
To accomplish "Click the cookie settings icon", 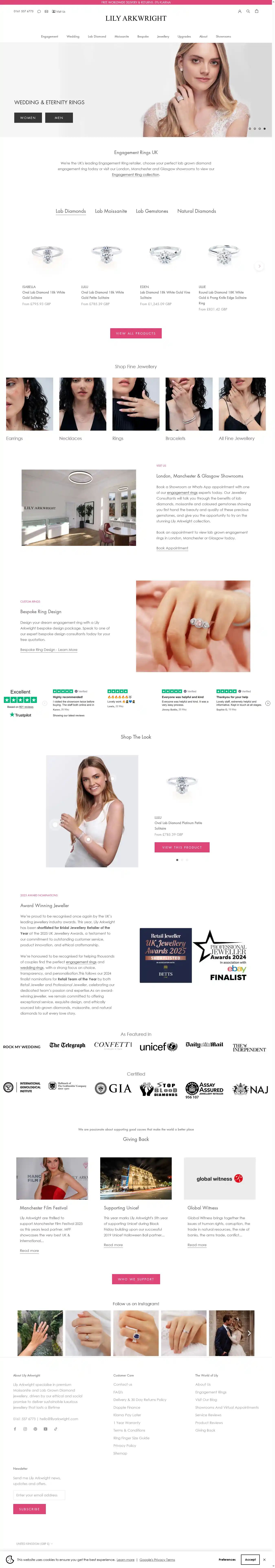I will coord(10,1559).
